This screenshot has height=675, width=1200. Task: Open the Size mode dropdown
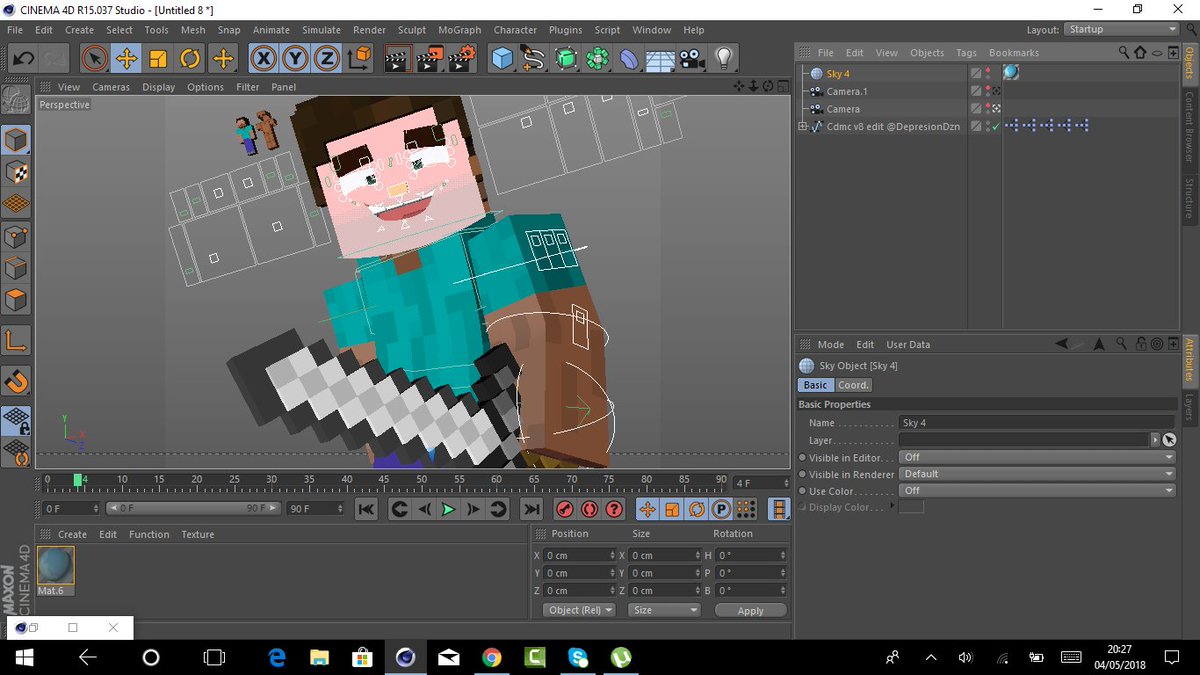click(x=664, y=610)
